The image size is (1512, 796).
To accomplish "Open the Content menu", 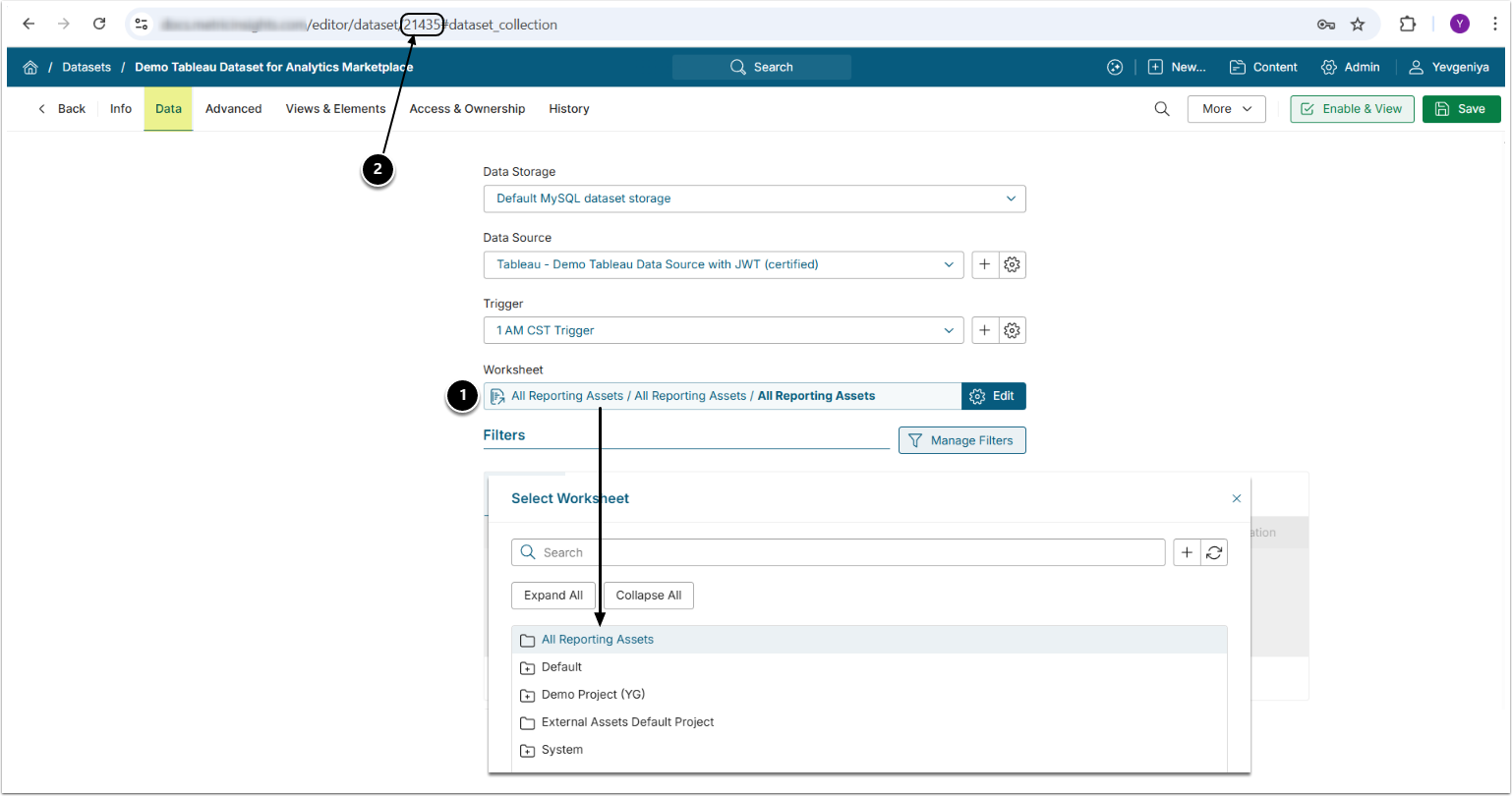I will tap(1263, 67).
